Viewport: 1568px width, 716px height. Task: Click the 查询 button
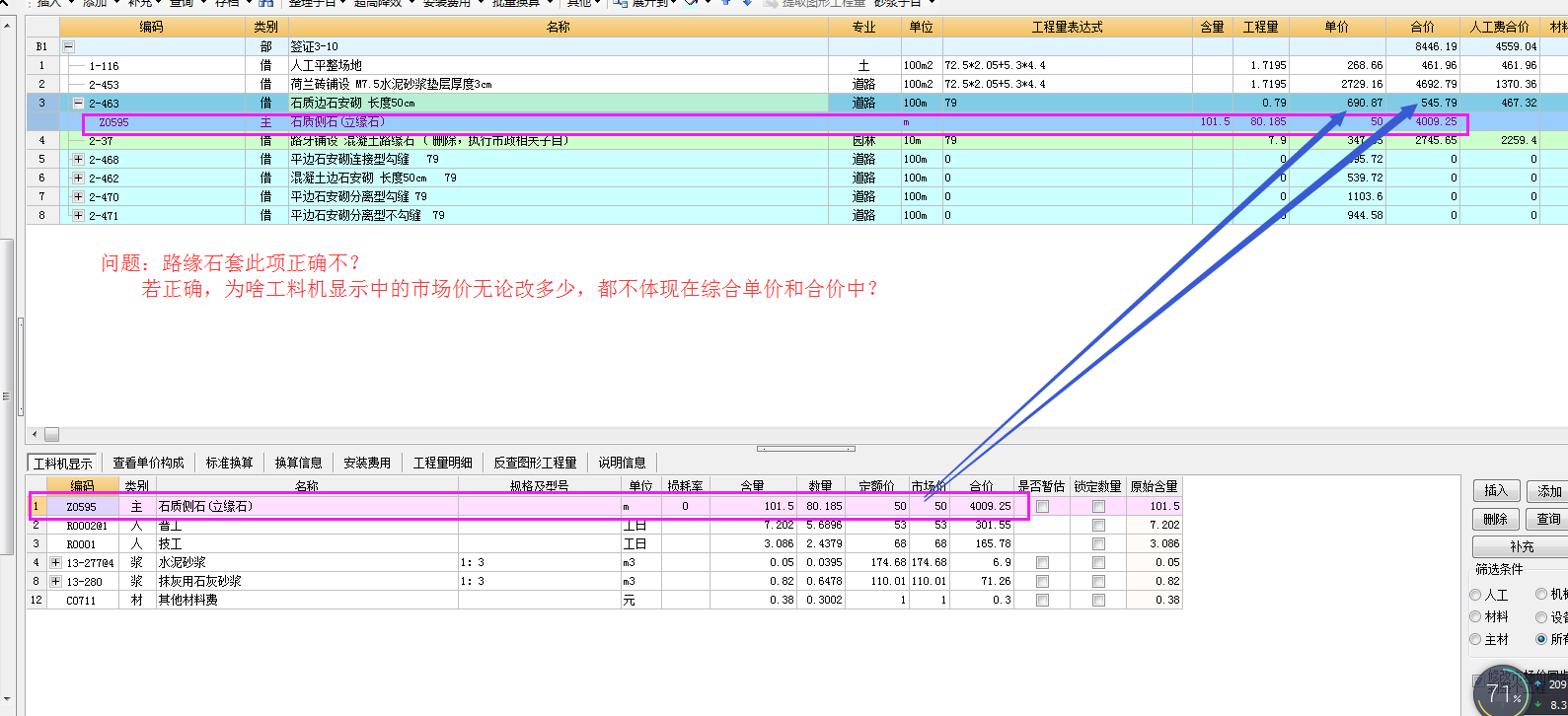pos(1547,519)
